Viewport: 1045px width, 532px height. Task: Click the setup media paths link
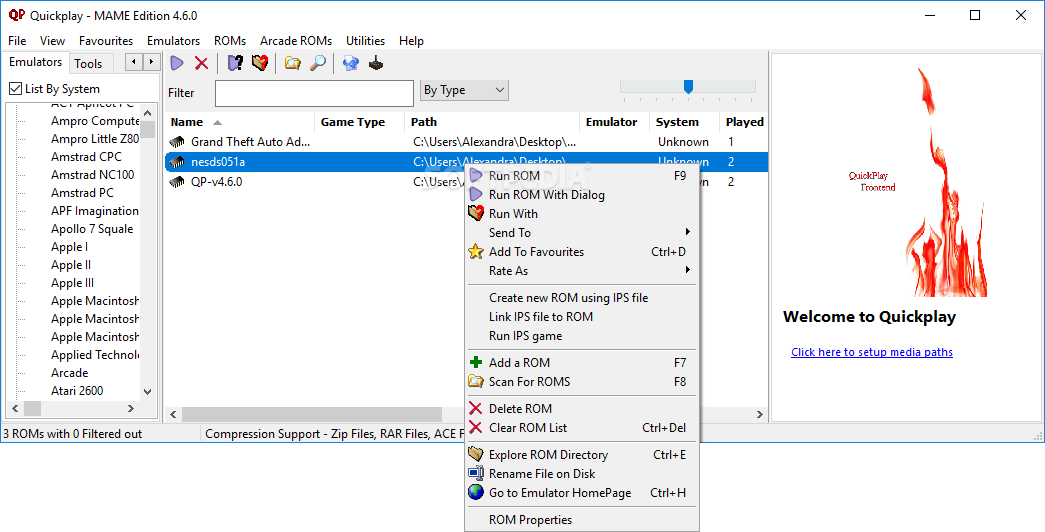(872, 352)
